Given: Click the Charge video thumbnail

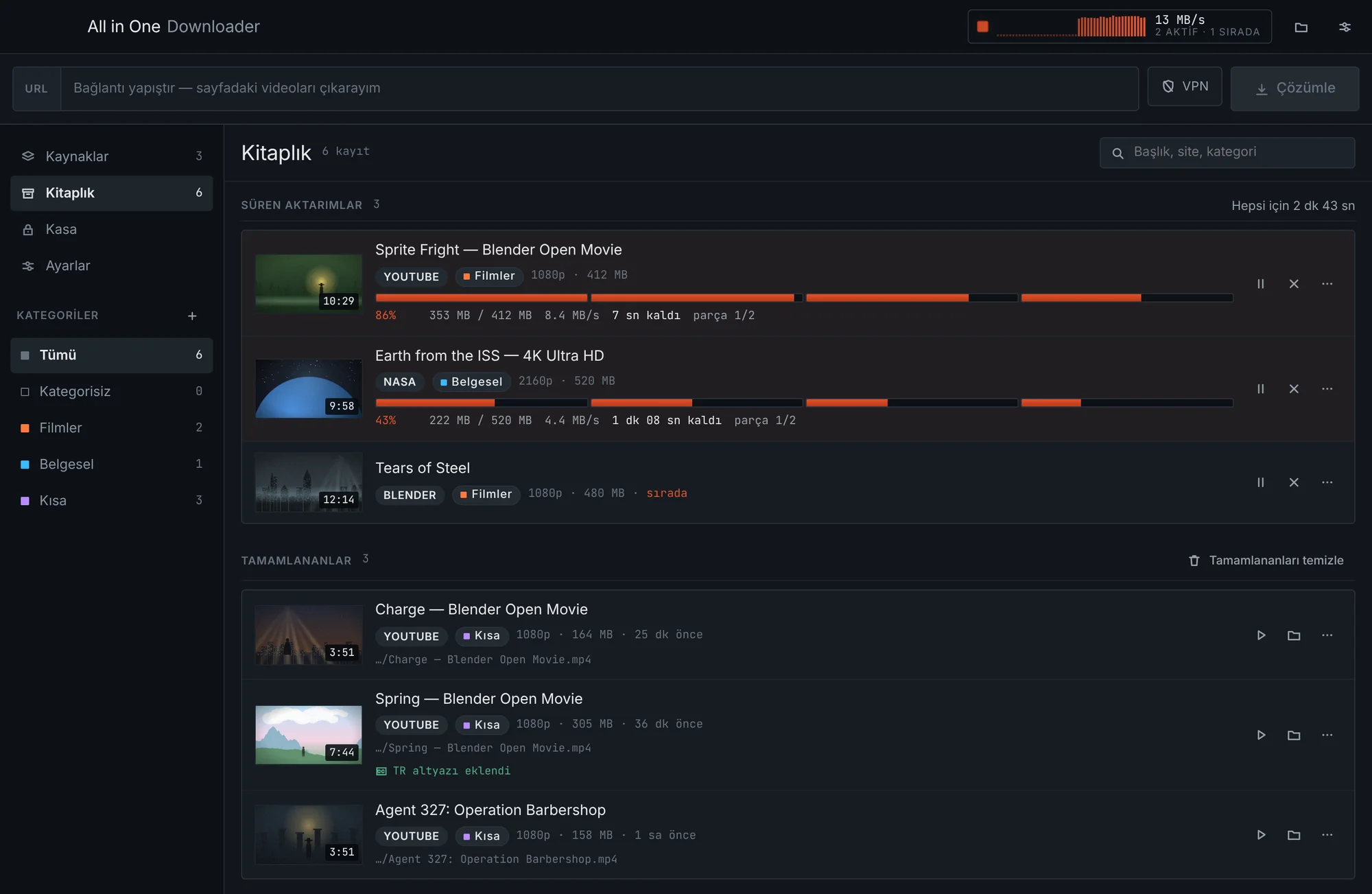Looking at the screenshot, I should pyautogui.click(x=309, y=635).
